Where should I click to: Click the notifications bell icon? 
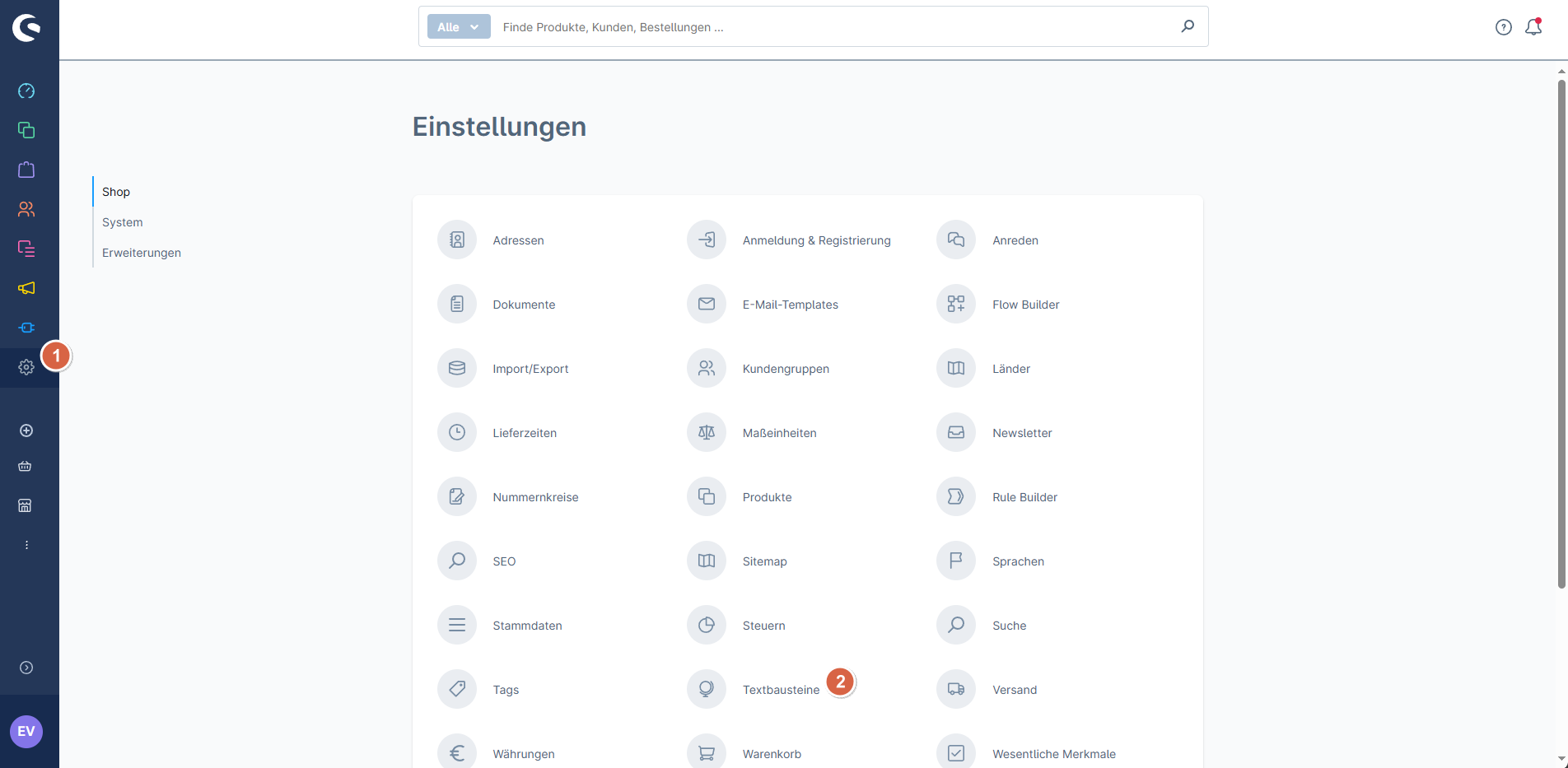coord(1533,27)
